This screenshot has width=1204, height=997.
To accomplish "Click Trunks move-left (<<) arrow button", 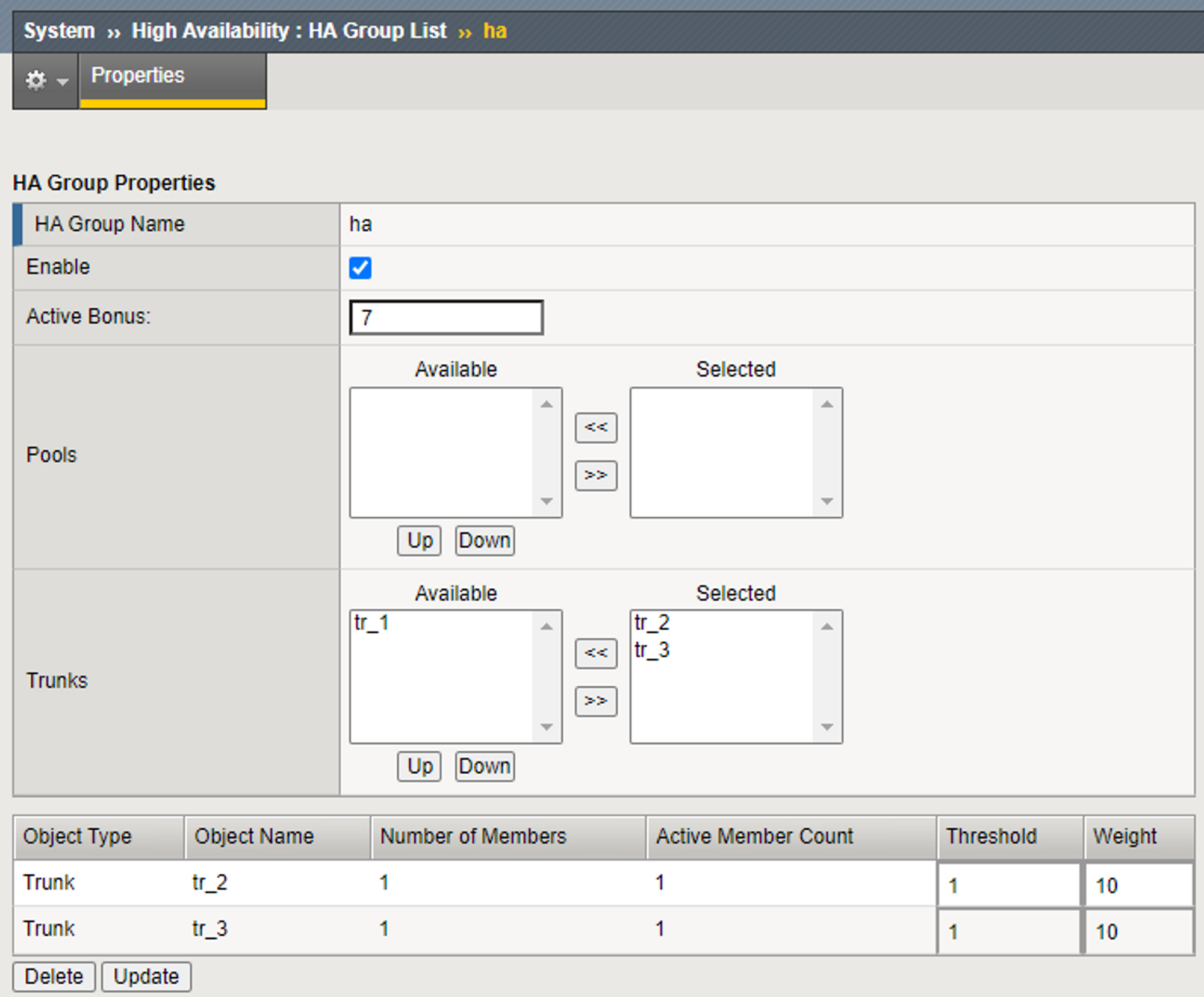I will point(595,653).
